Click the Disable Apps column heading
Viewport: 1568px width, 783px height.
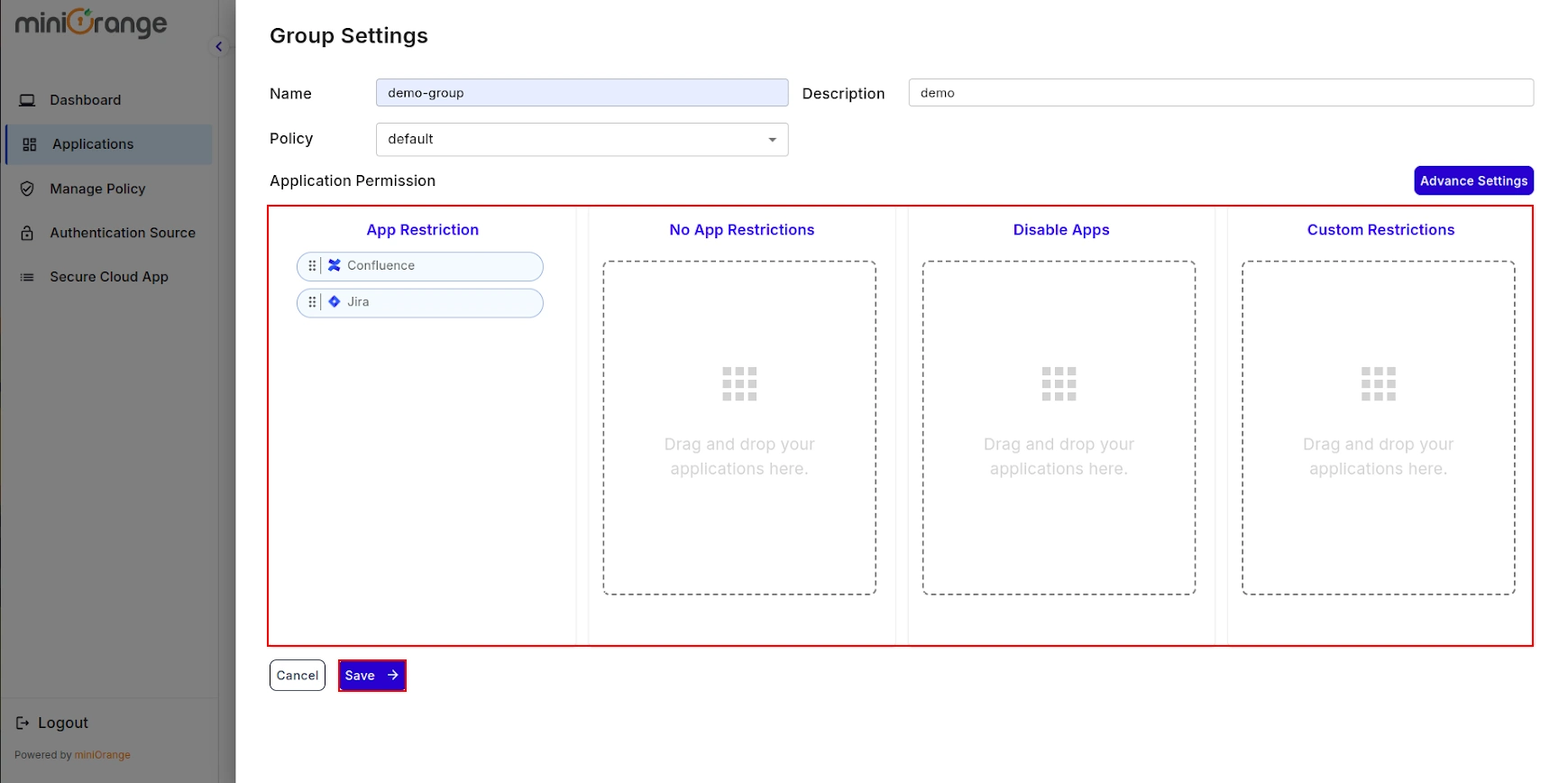[1061, 230]
